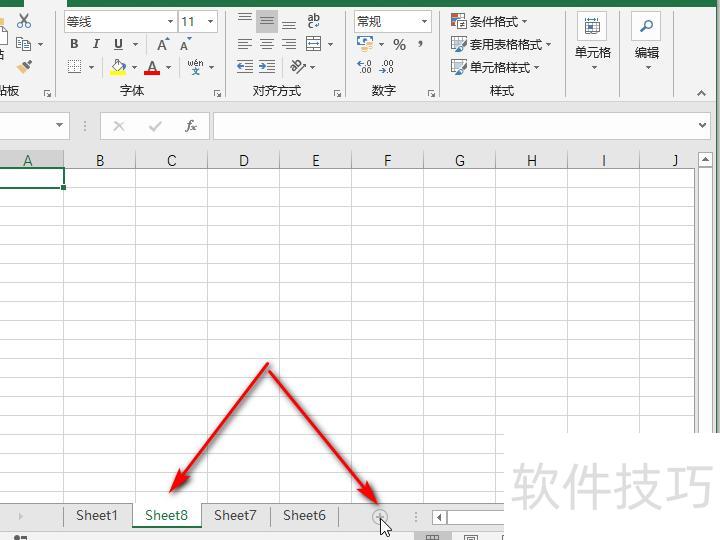The image size is (720, 540).
Task: Click the formula cancel X button
Action: pos(119,126)
